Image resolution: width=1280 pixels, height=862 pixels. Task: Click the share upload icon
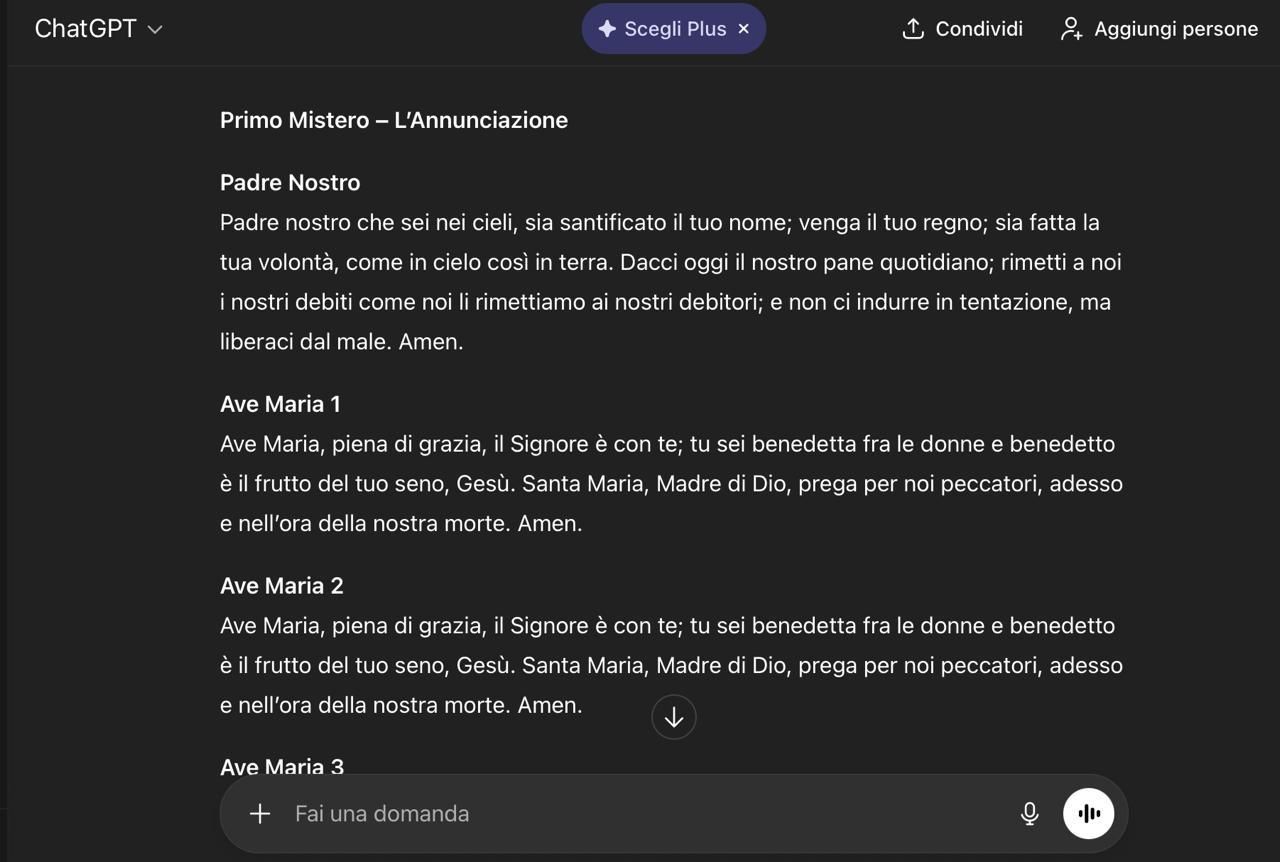coord(913,29)
